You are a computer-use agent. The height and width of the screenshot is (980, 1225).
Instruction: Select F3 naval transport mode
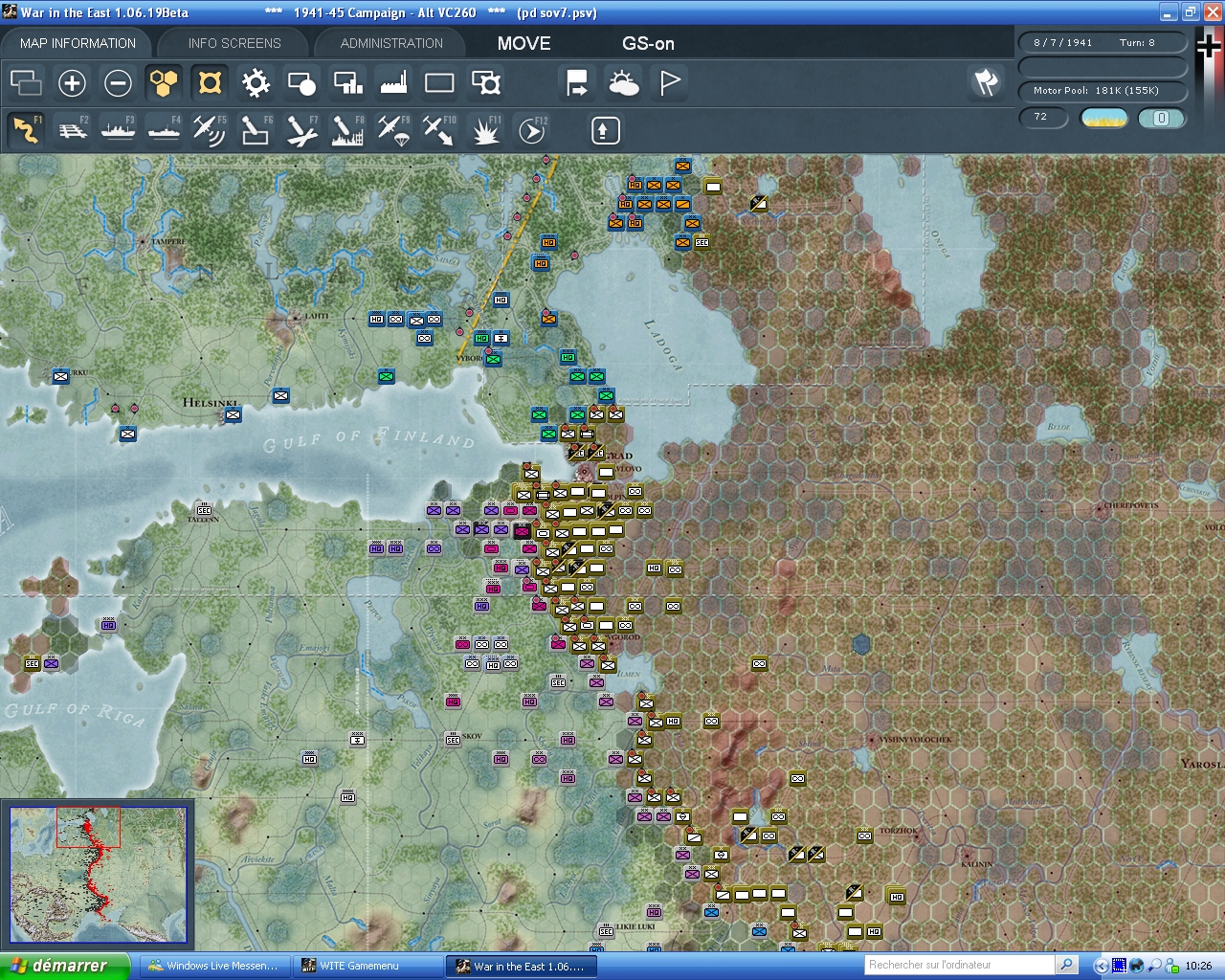tap(118, 130)
